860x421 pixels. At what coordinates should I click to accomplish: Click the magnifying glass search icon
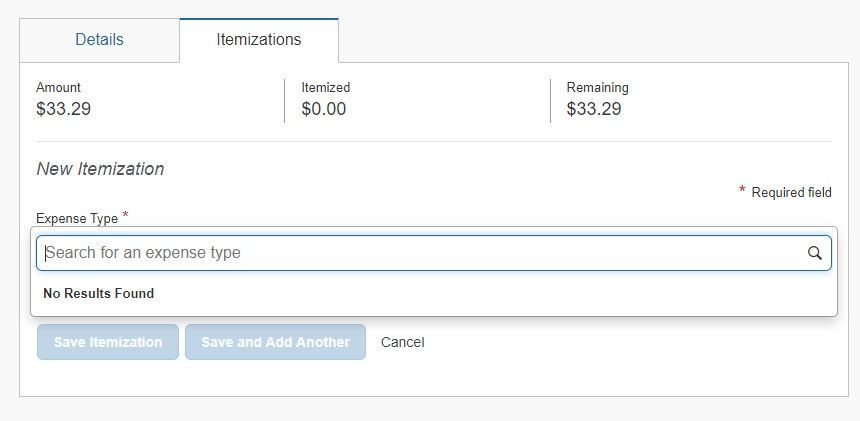coord(814,253)
